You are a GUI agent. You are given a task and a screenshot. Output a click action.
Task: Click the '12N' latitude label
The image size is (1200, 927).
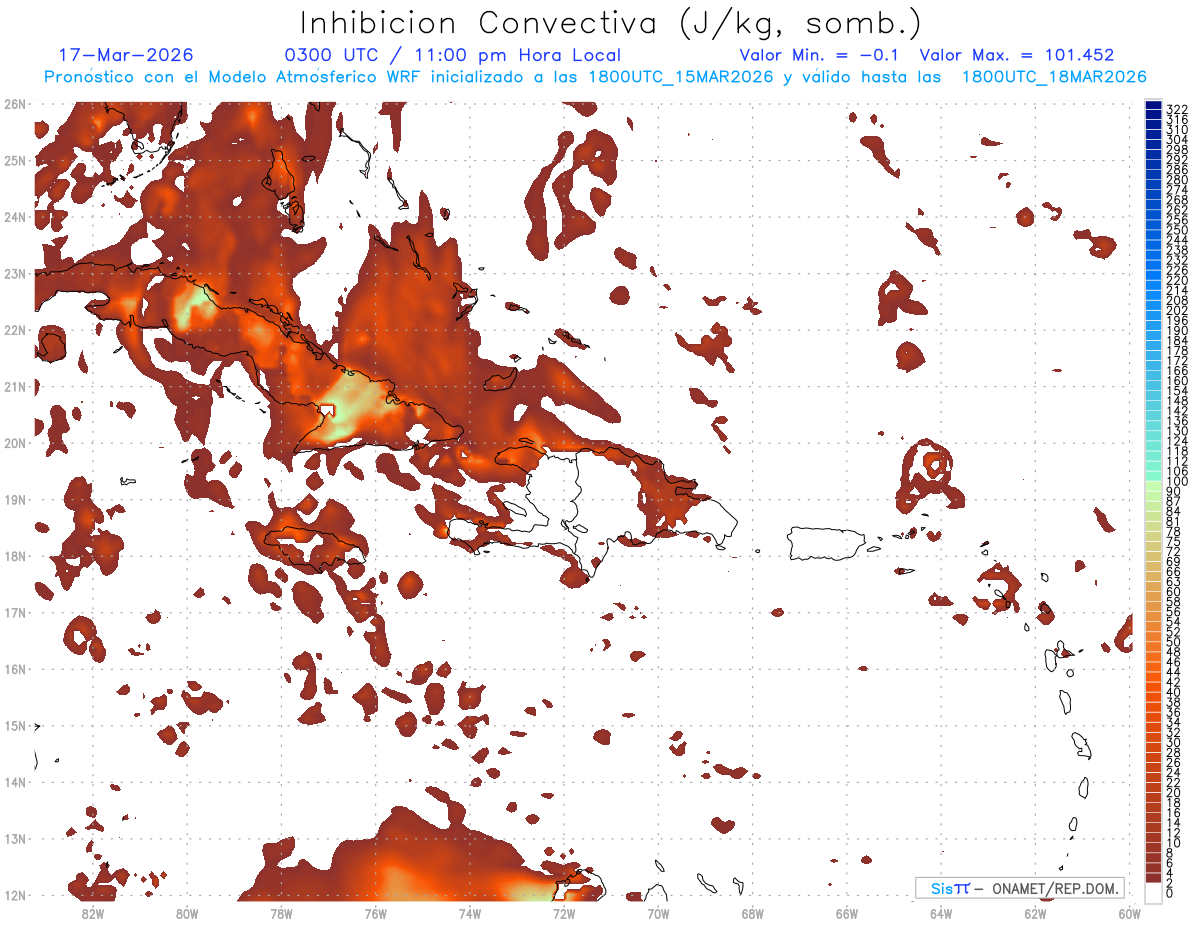pyautogui.click(x=14, y=895)
